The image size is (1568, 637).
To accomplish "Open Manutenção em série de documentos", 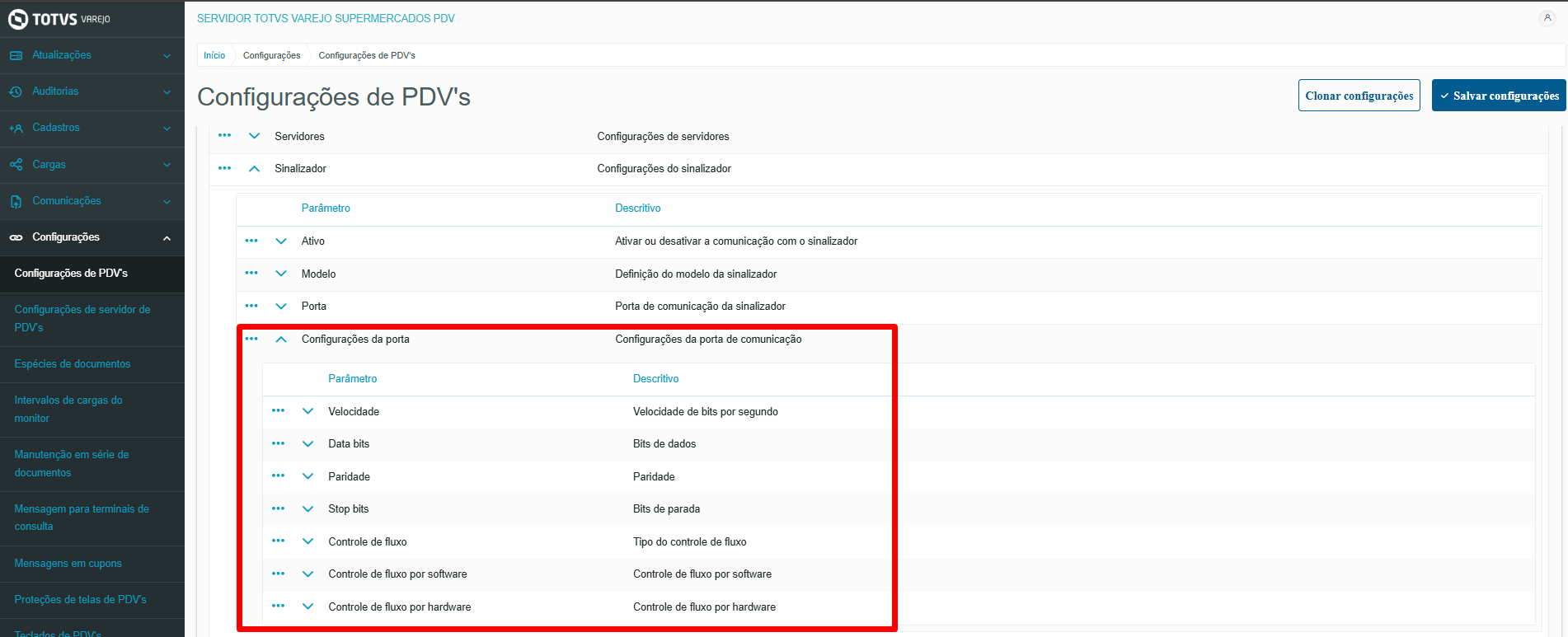I will [92, 464].
